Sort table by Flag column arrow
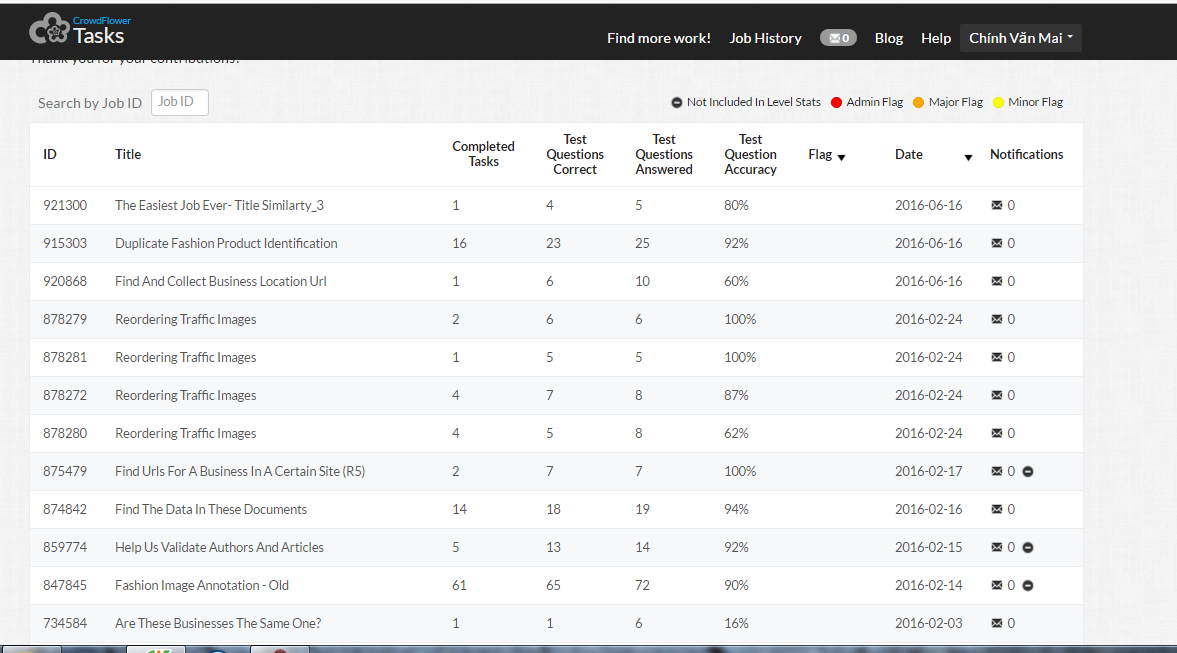 tap(841, 157)
